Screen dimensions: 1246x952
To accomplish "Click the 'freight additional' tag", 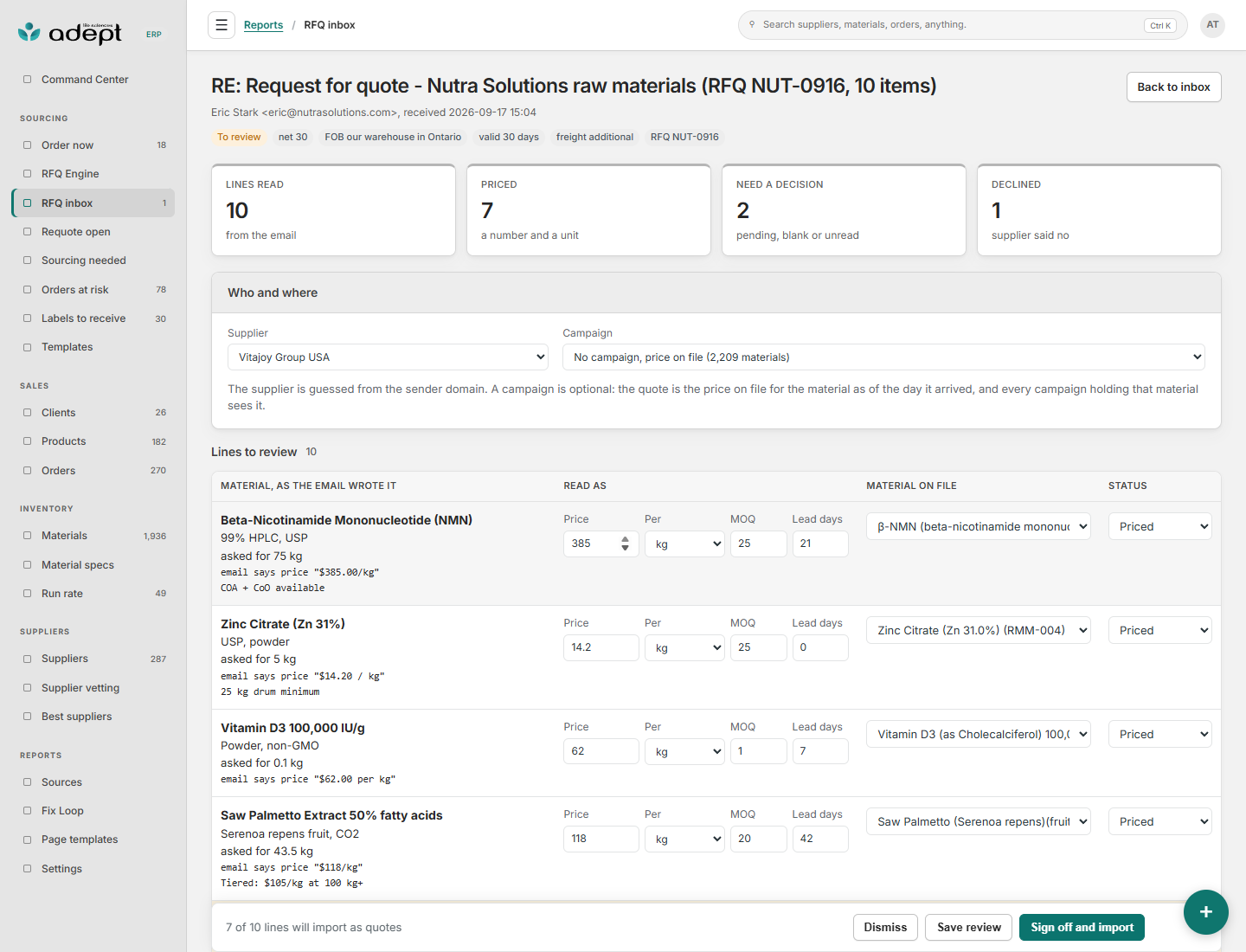I will (594, 138).
